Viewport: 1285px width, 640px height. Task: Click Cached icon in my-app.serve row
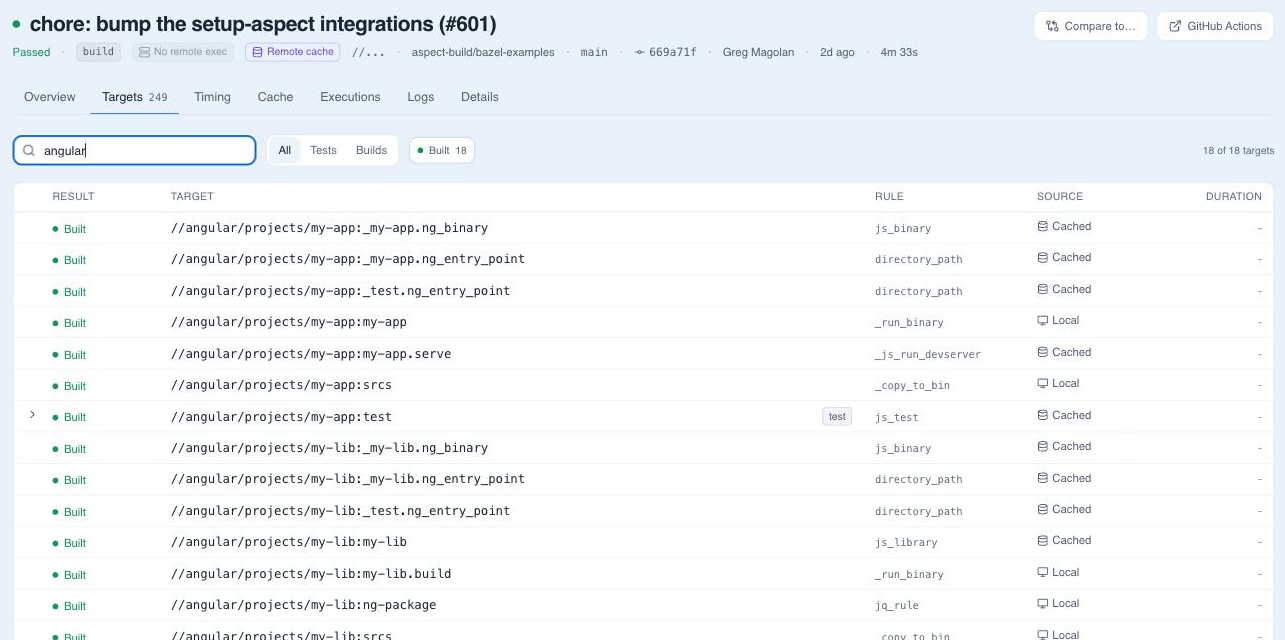click(x=1043, y=352)
